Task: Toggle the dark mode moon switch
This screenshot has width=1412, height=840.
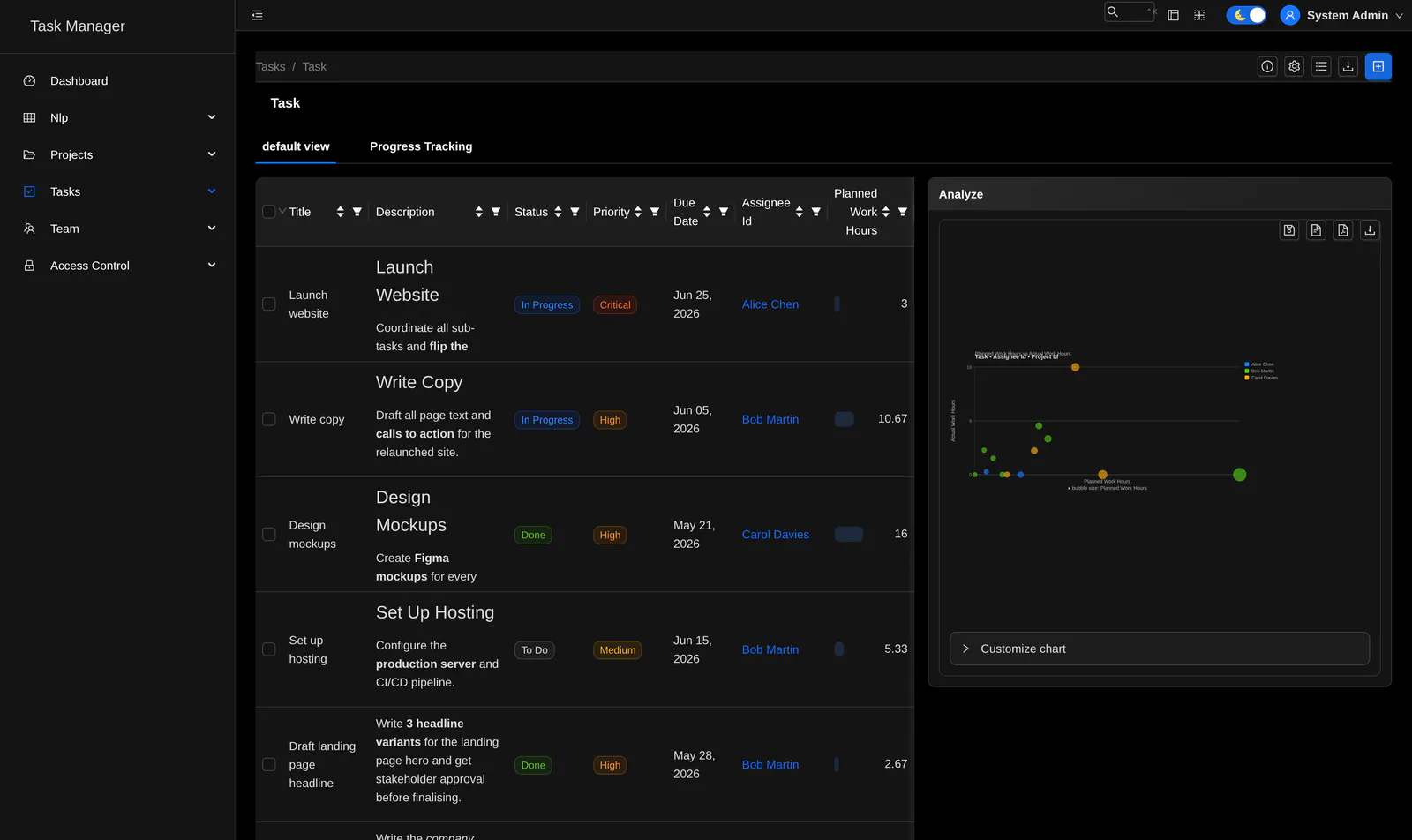Action: [1246, 15]
